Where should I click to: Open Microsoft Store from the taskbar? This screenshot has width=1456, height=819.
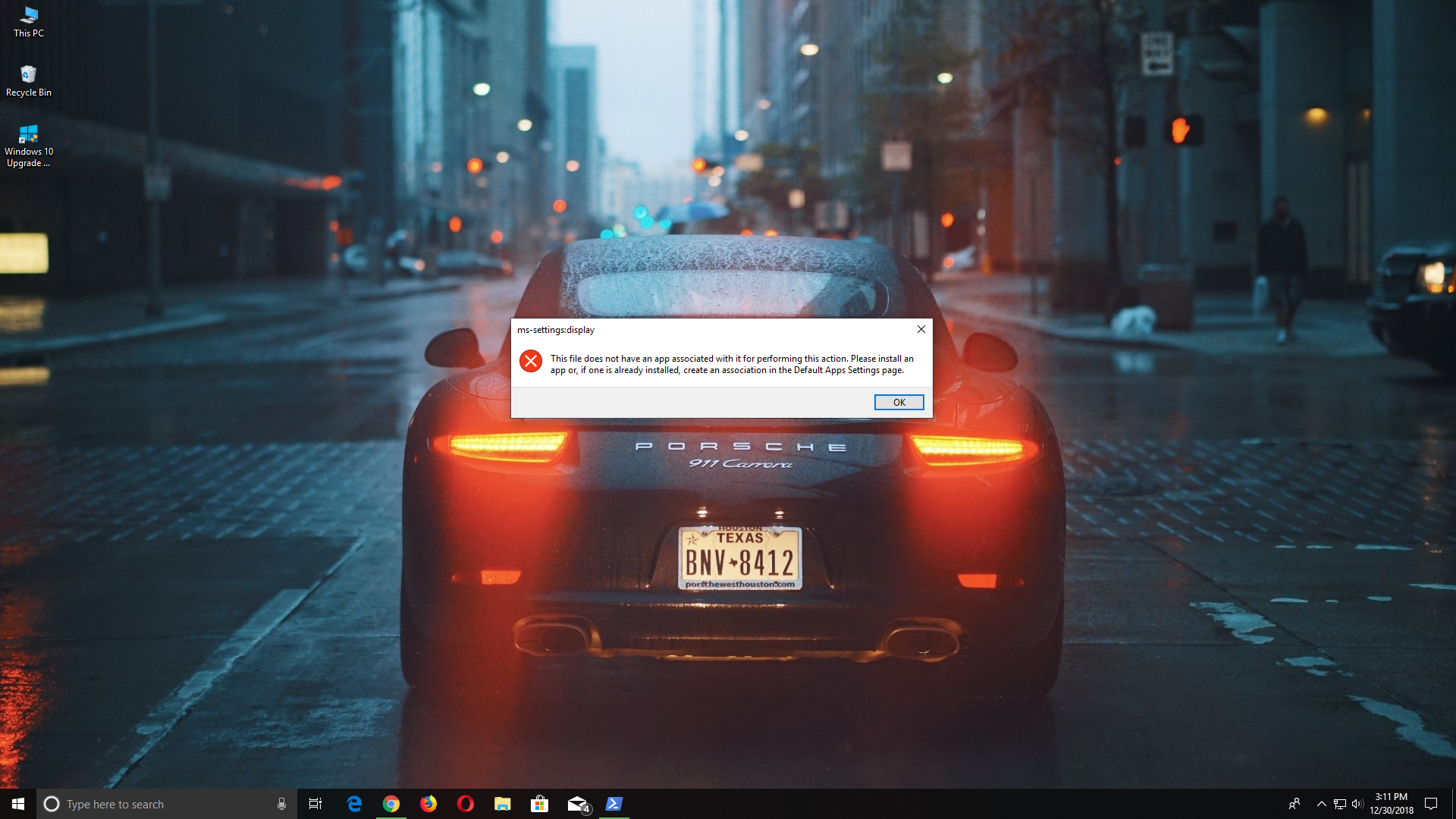pos(540,804)
